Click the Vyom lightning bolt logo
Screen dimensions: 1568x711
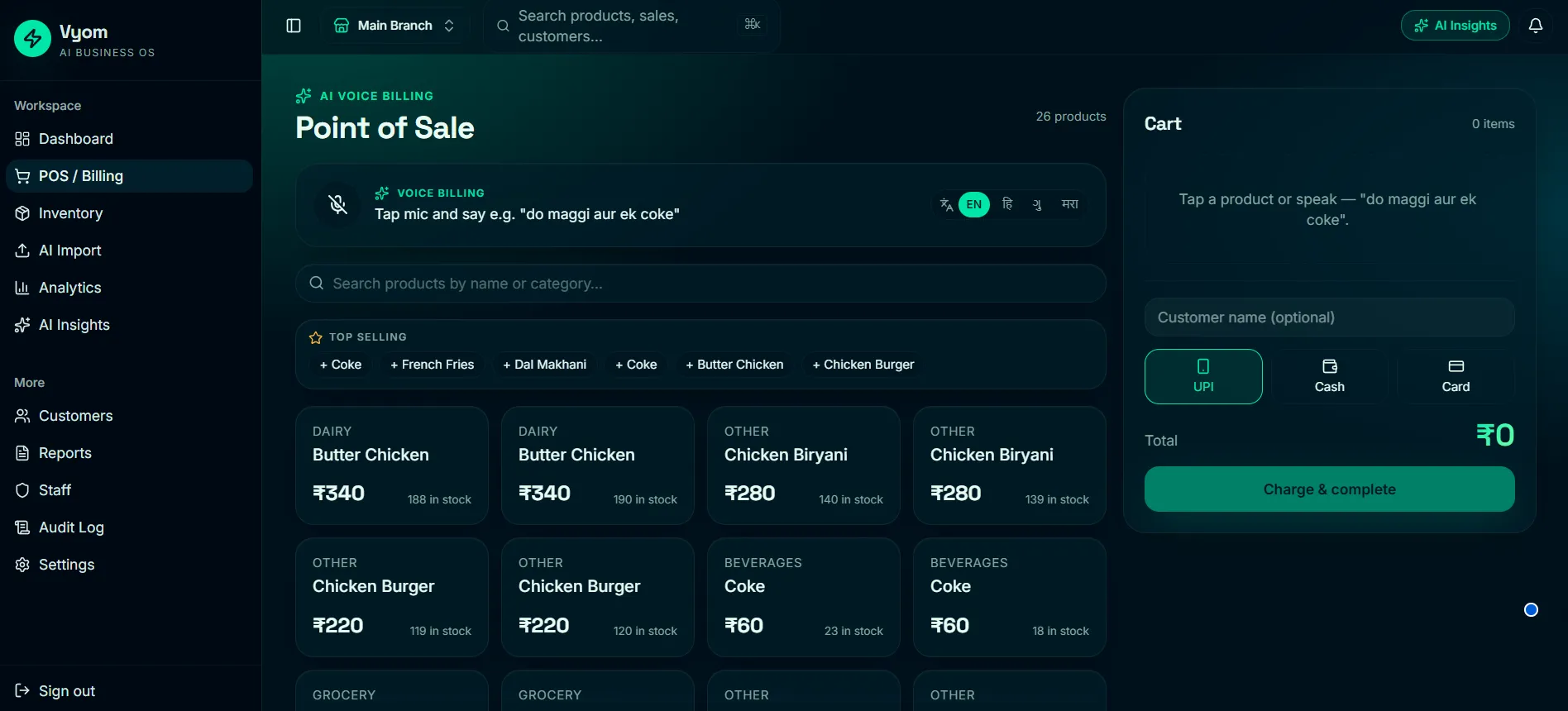[32, 38]
